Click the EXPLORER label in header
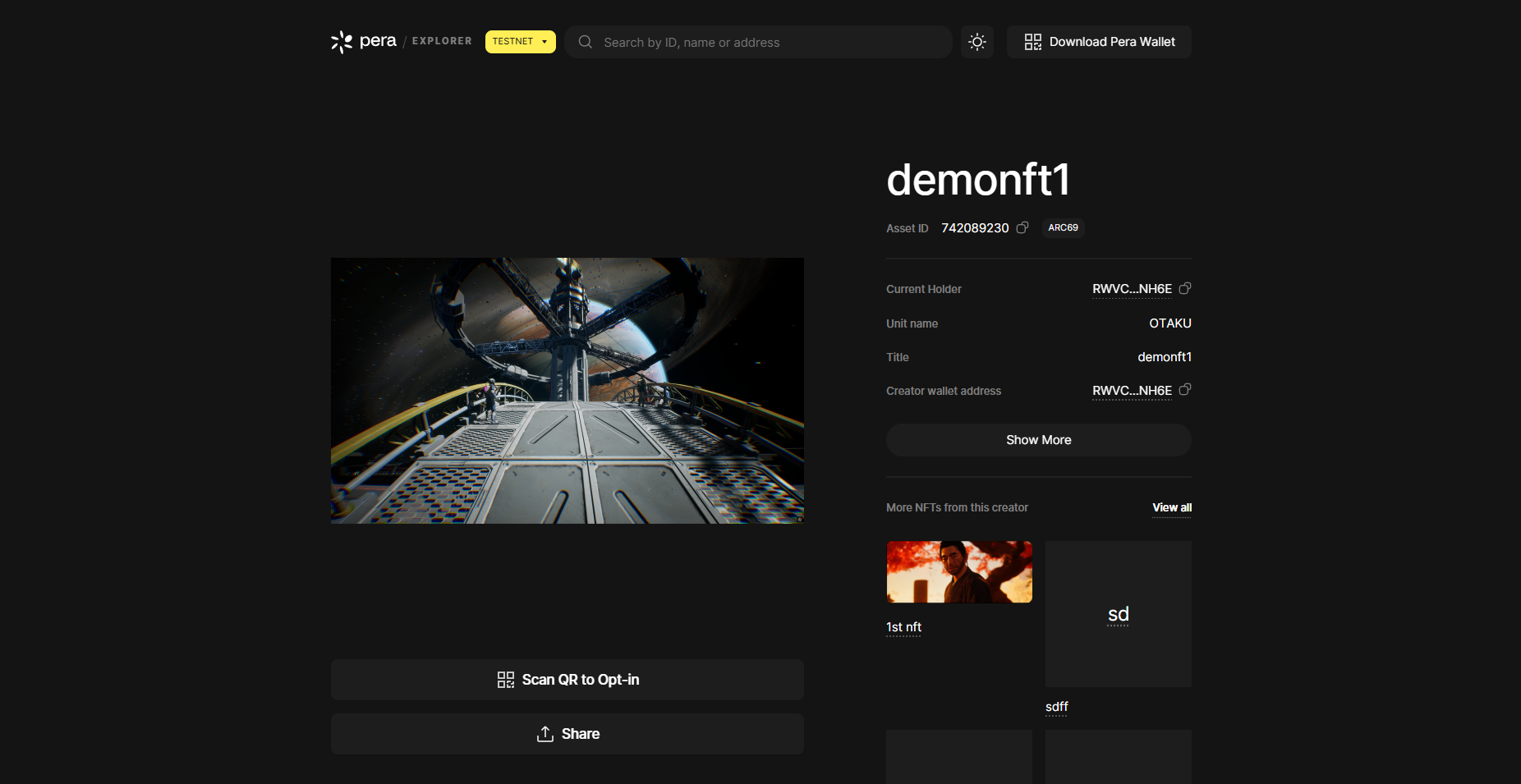The width and height of the screenshot is (1521, 784). point(442,41)
